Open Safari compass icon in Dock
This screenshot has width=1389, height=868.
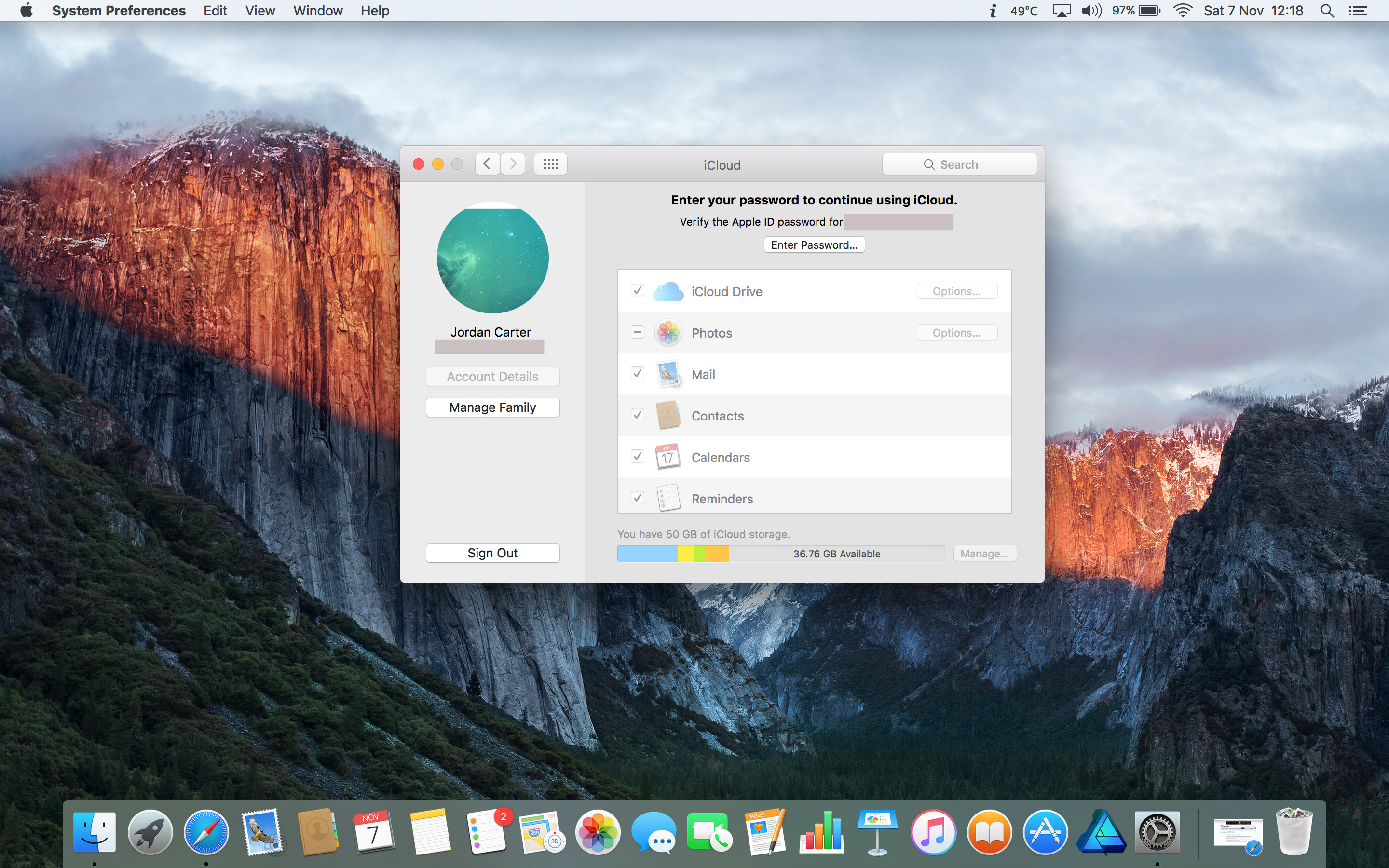click(x=206, y=832)
